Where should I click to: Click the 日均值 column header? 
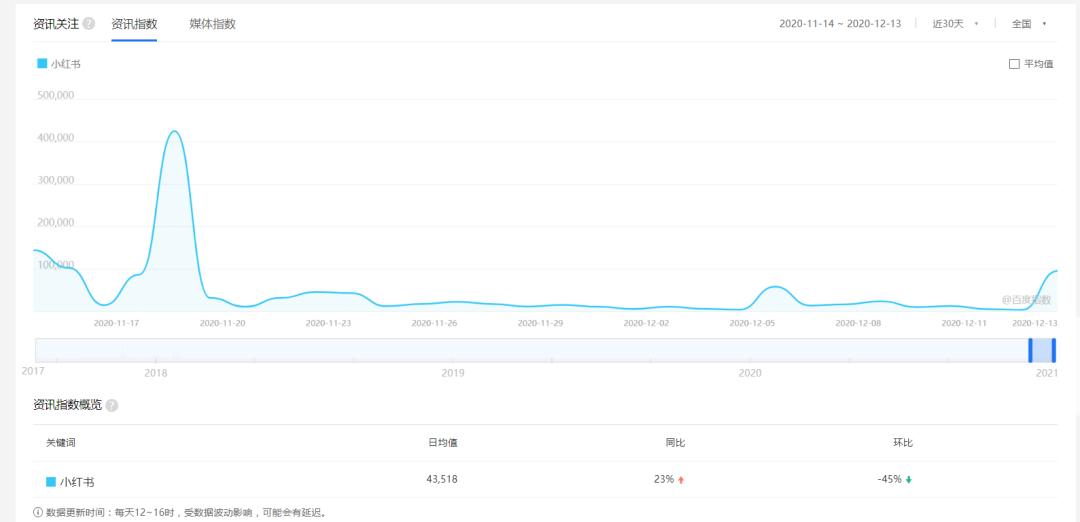[443, 443]
